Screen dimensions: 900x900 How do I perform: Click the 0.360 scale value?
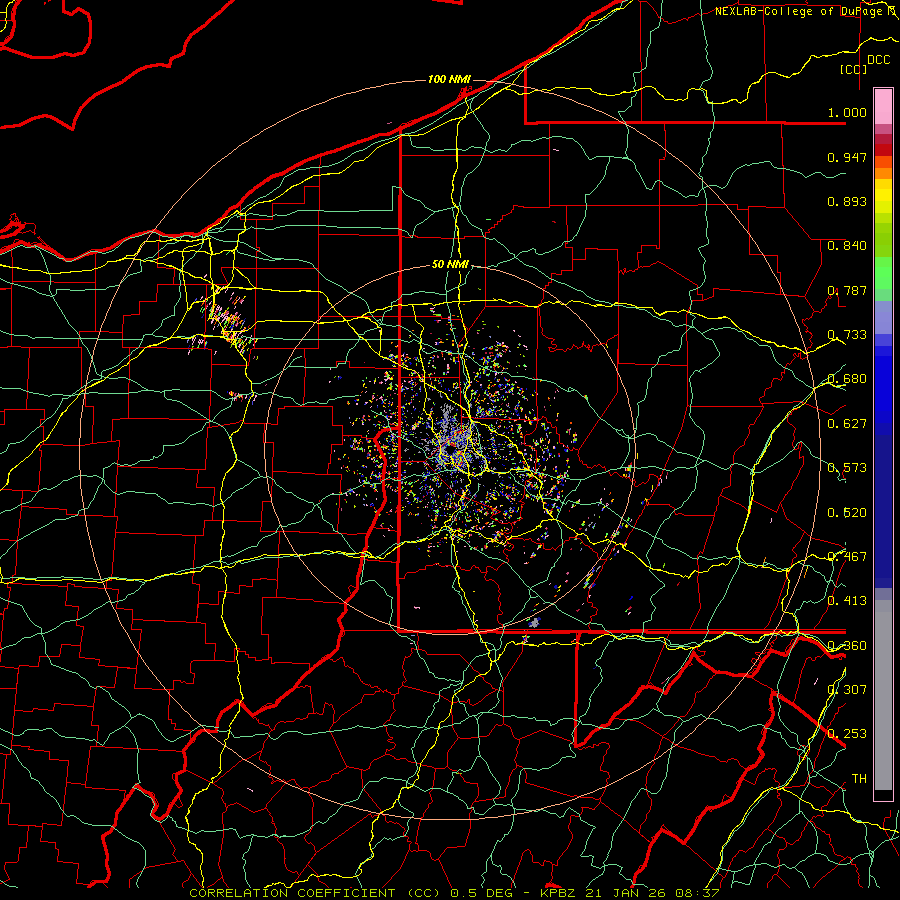(847, 646)
